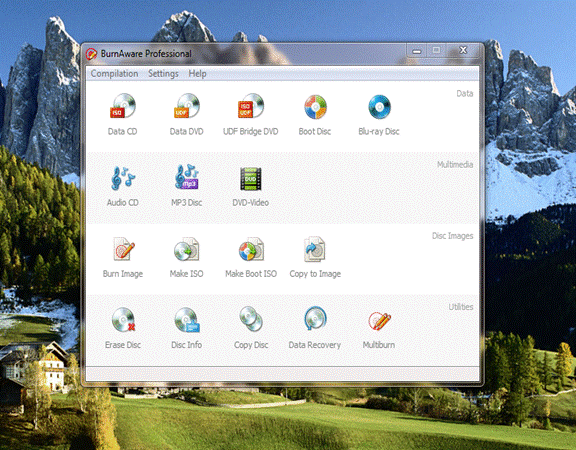Open the Erase Disc utility
Image resolution: width=576 pixels, height=450 pixels.
coord(123,328)
